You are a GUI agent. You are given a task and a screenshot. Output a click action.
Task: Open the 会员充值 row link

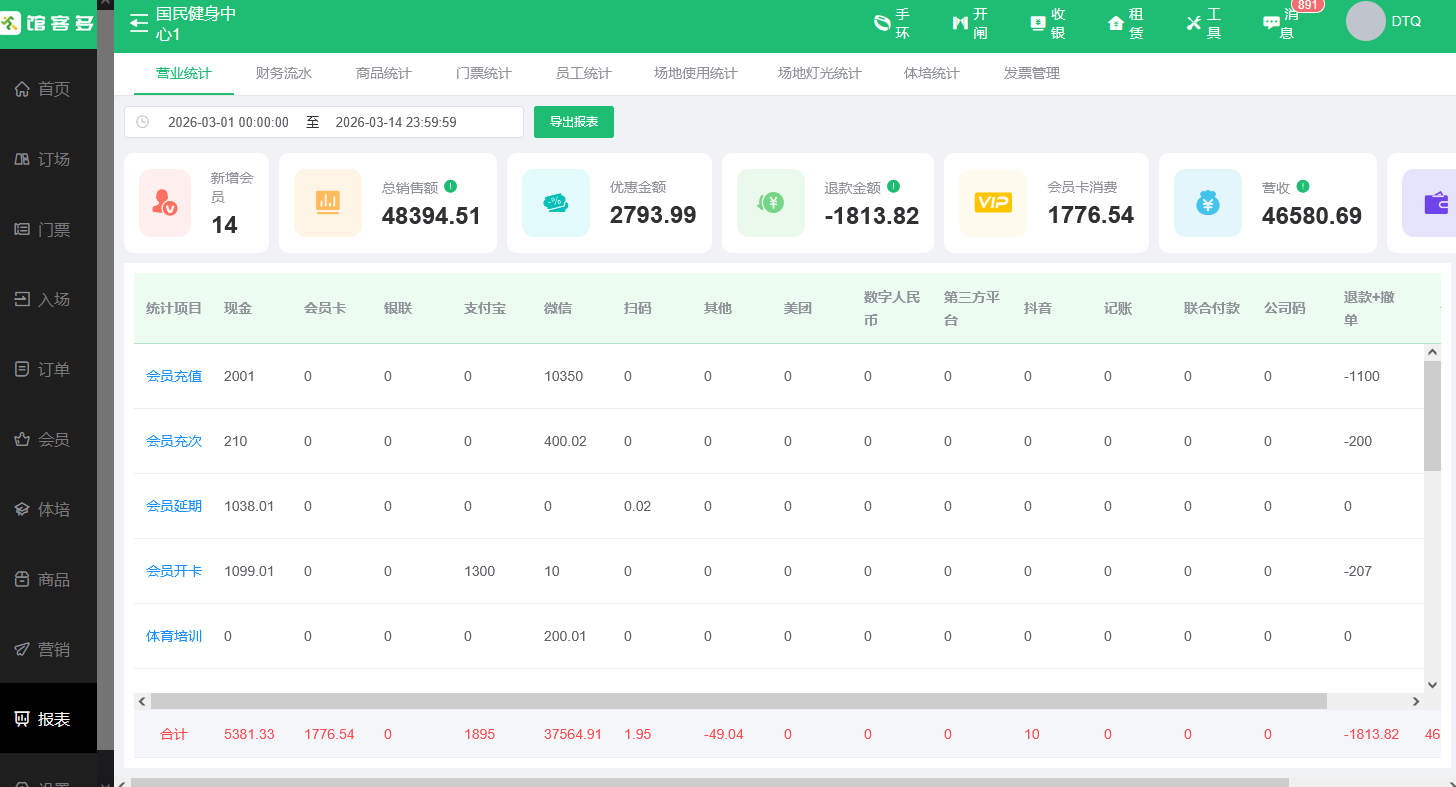coord(174,376)
